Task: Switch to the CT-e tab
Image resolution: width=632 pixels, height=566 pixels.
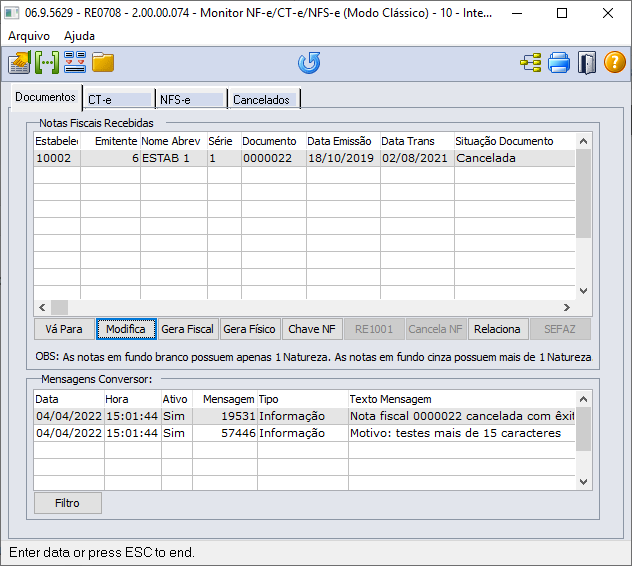Action: pyautogui.click(x=119, y=99)
